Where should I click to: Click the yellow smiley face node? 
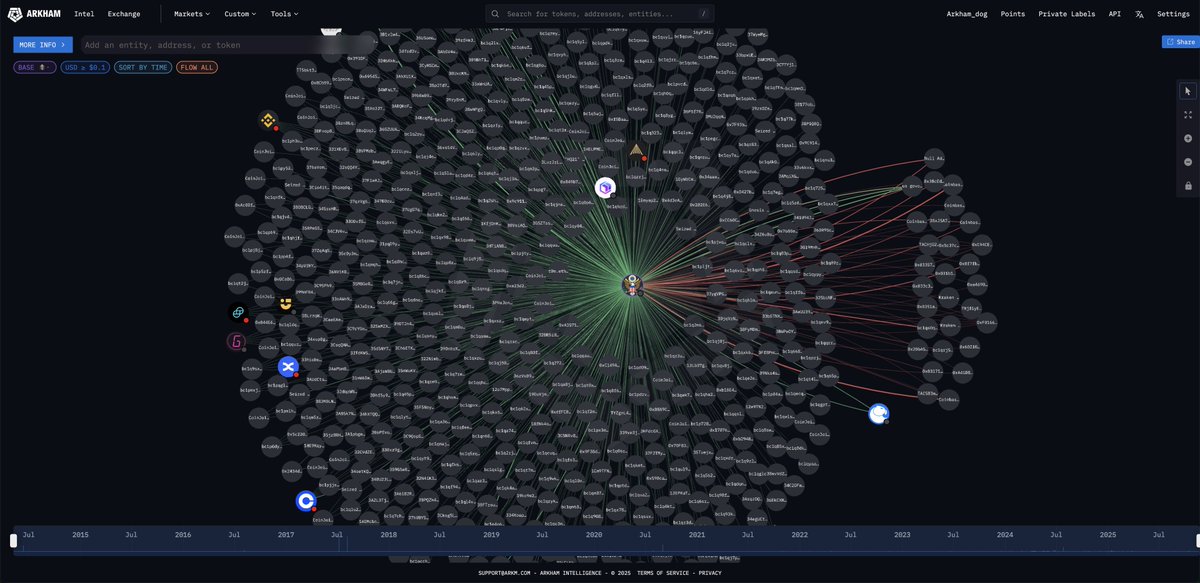(286, 303)
